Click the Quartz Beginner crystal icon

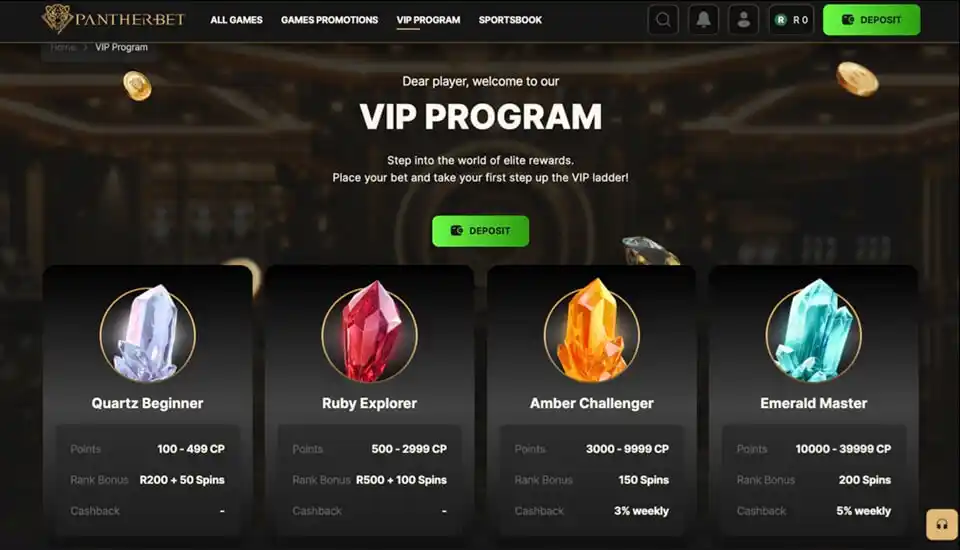148,334
